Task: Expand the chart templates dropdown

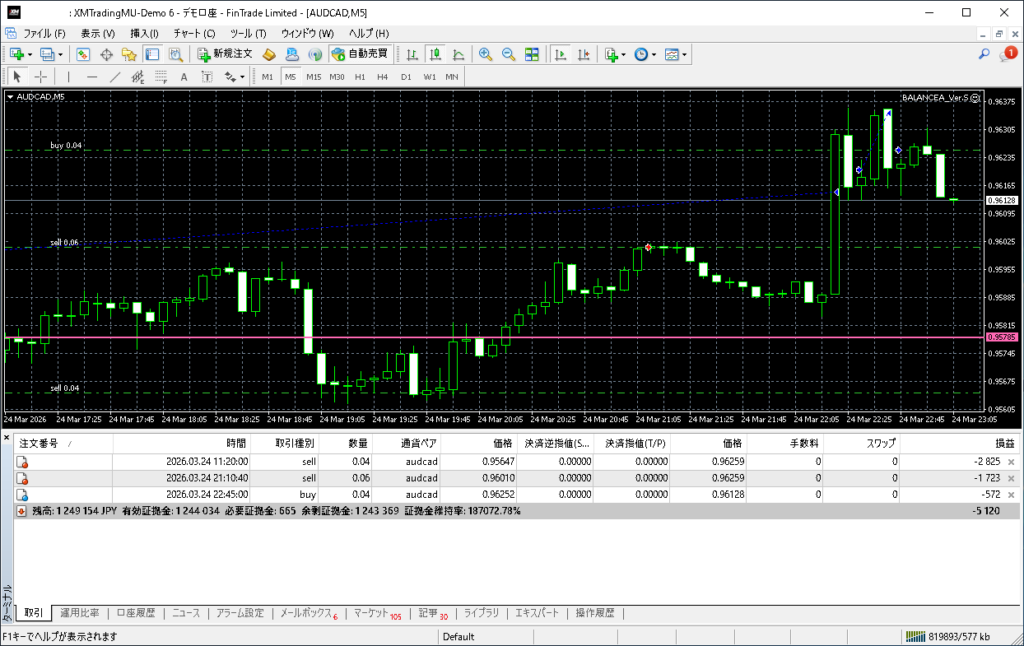Action: (685, 54)
